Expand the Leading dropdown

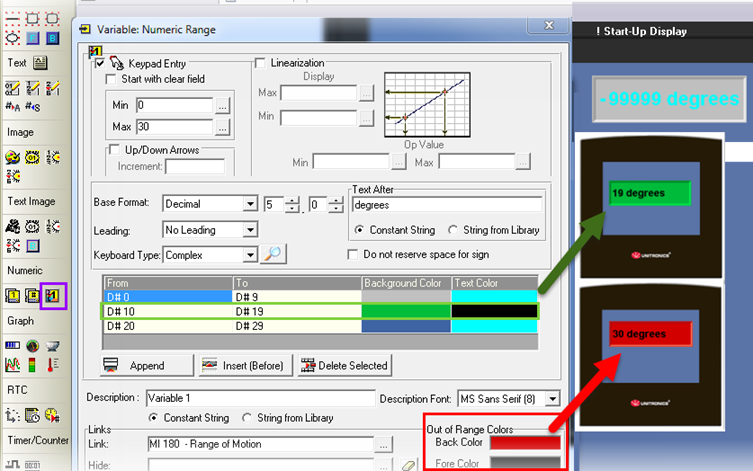[250, 230]
